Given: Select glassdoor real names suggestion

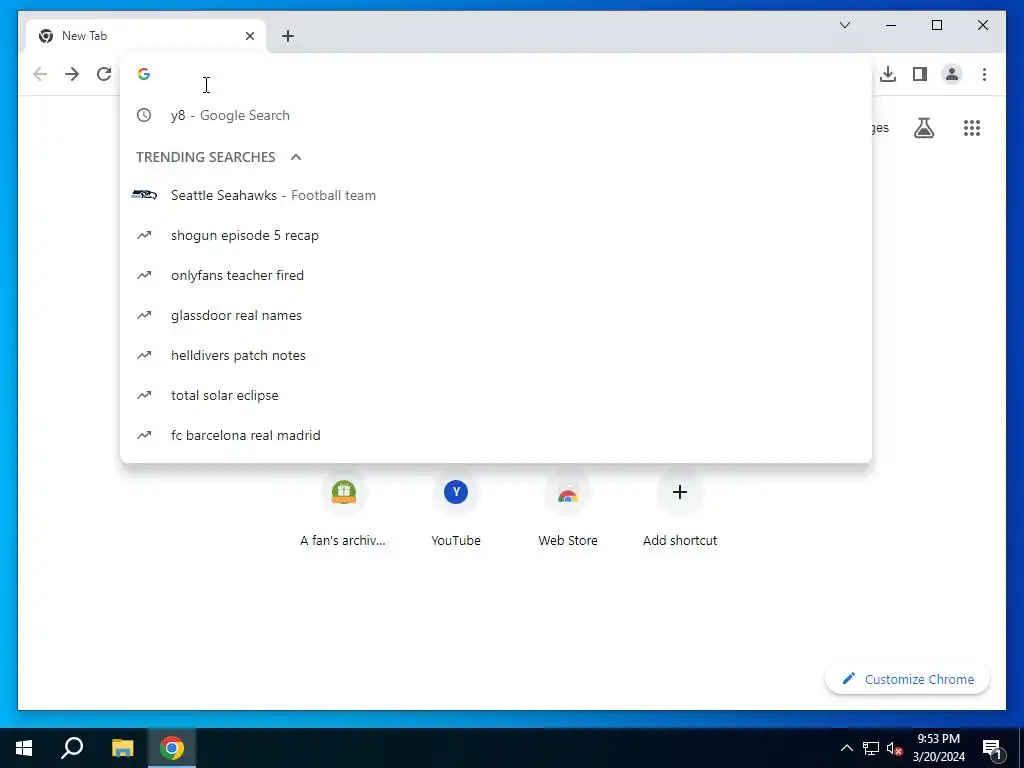Looking at the screenshot, I should (496, 315).
